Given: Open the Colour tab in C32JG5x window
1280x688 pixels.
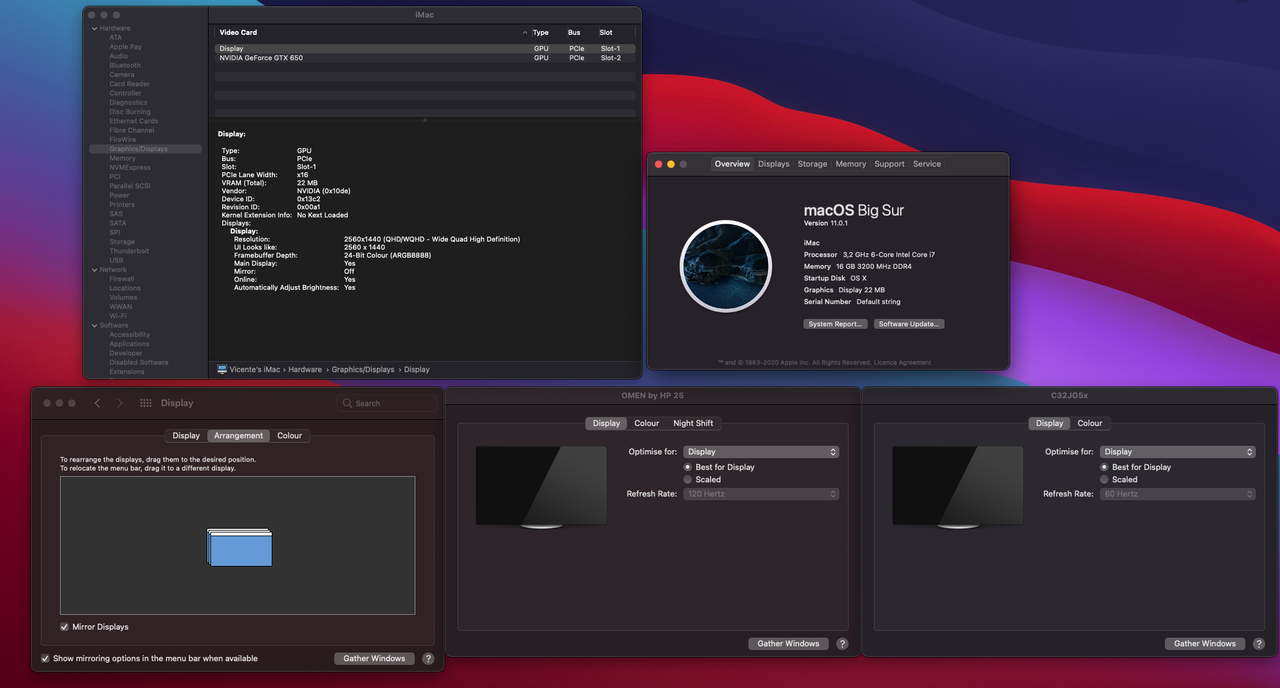Looking at the screenshot, I should tap(1090, 424).
